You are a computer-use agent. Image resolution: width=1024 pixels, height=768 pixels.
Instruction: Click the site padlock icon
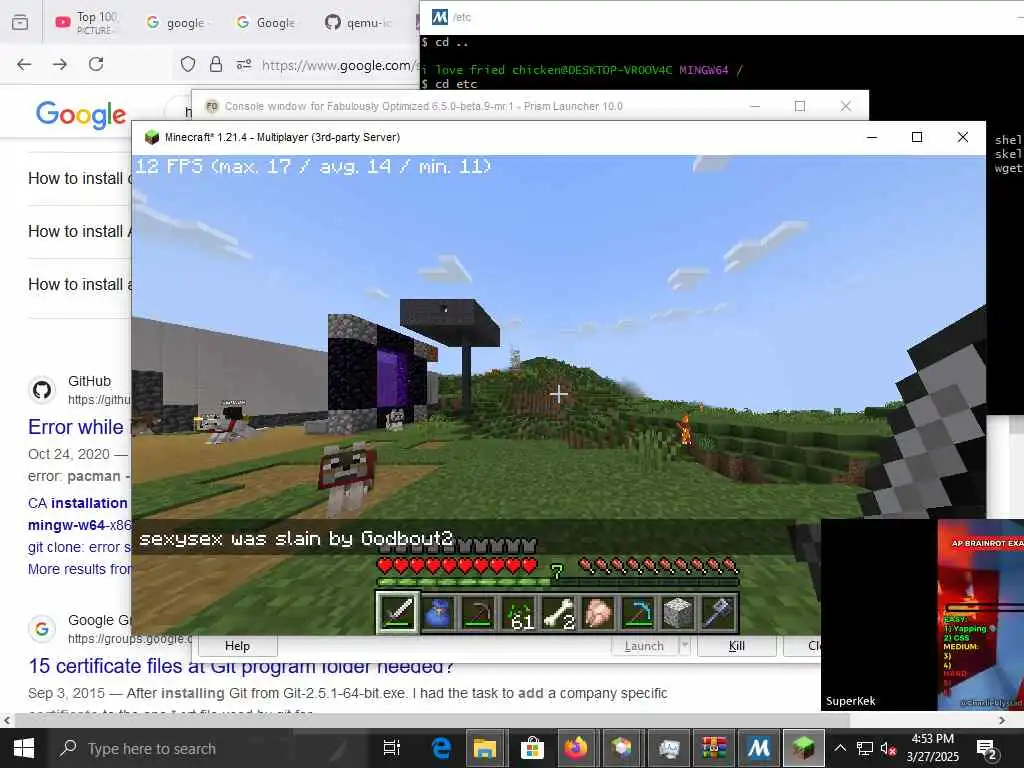[216, 64]
